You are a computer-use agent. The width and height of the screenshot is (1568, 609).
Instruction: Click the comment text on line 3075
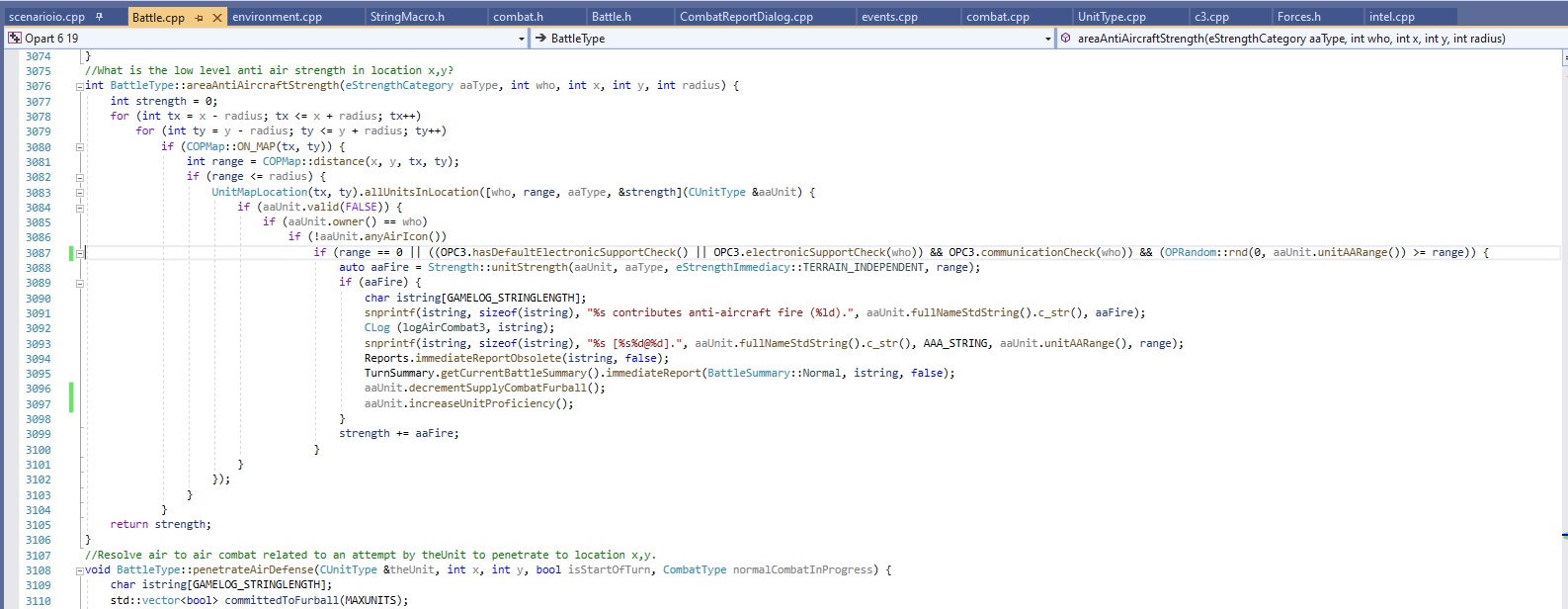tap(270, 70)
